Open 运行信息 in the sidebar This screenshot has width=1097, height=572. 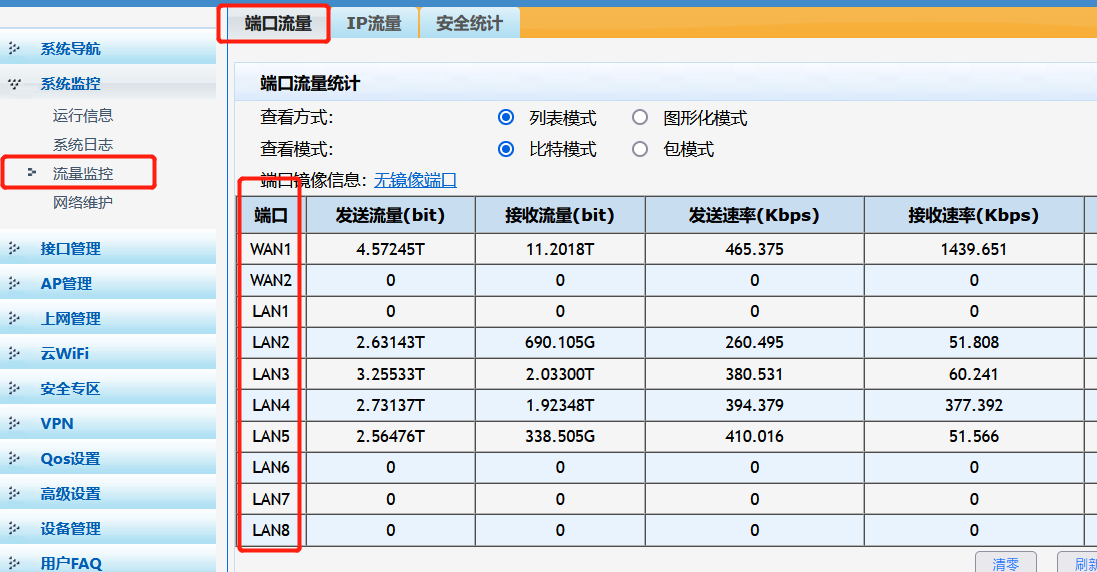(x=83, y=115)
